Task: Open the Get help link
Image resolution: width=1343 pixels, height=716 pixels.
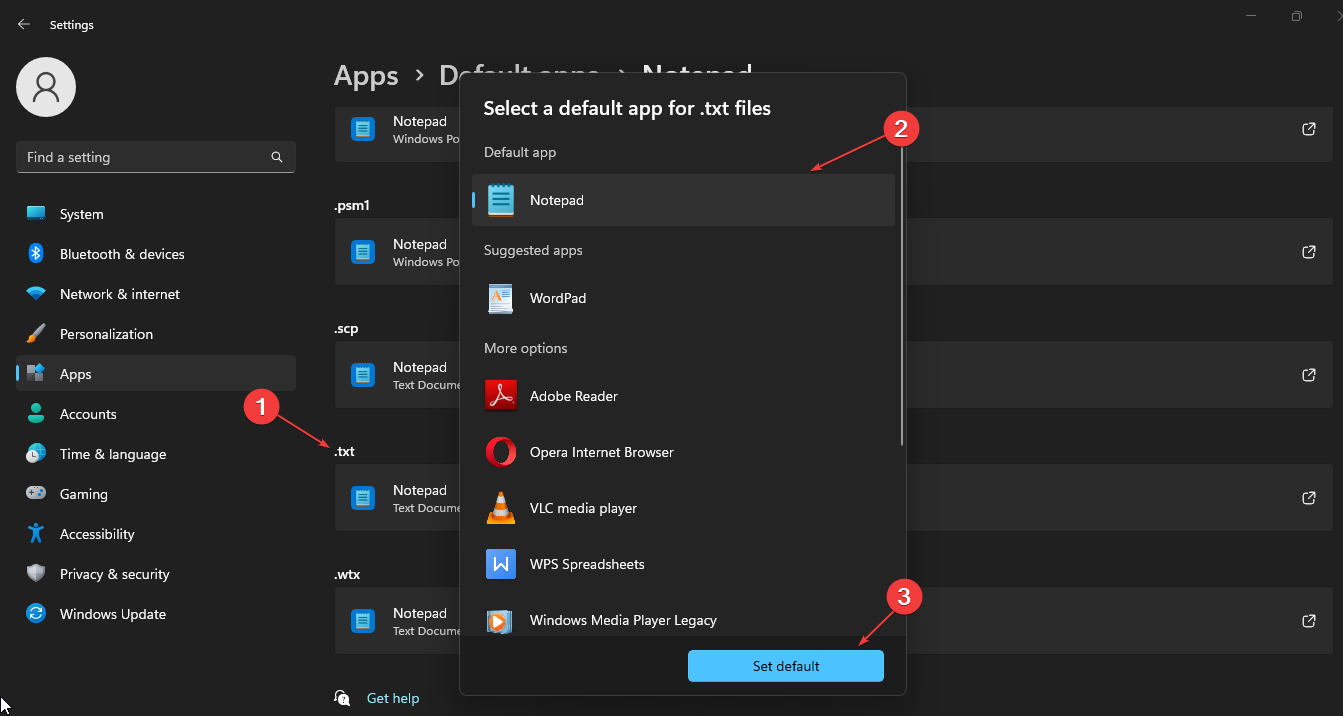Action: [392, 698]
